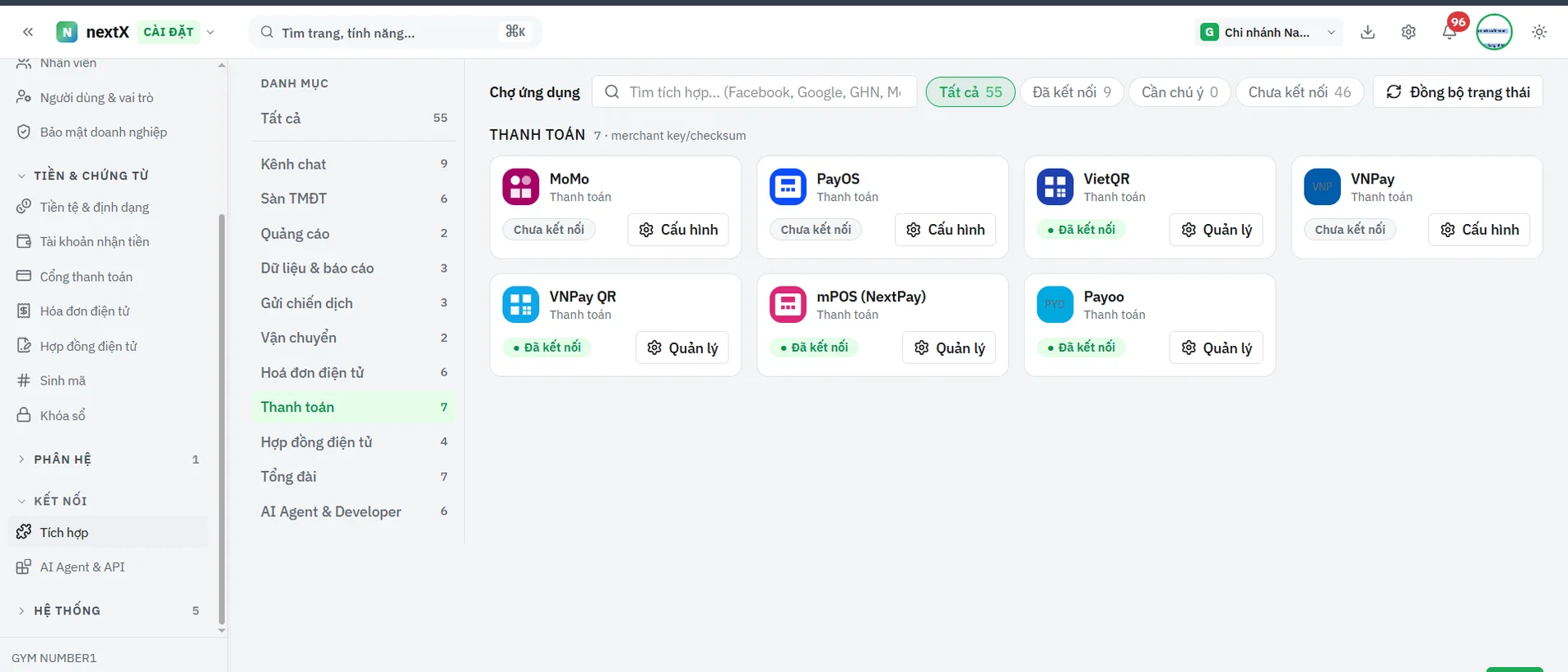
Task: Click Cấu hình on VNPay card
Action: [1479, 230]
